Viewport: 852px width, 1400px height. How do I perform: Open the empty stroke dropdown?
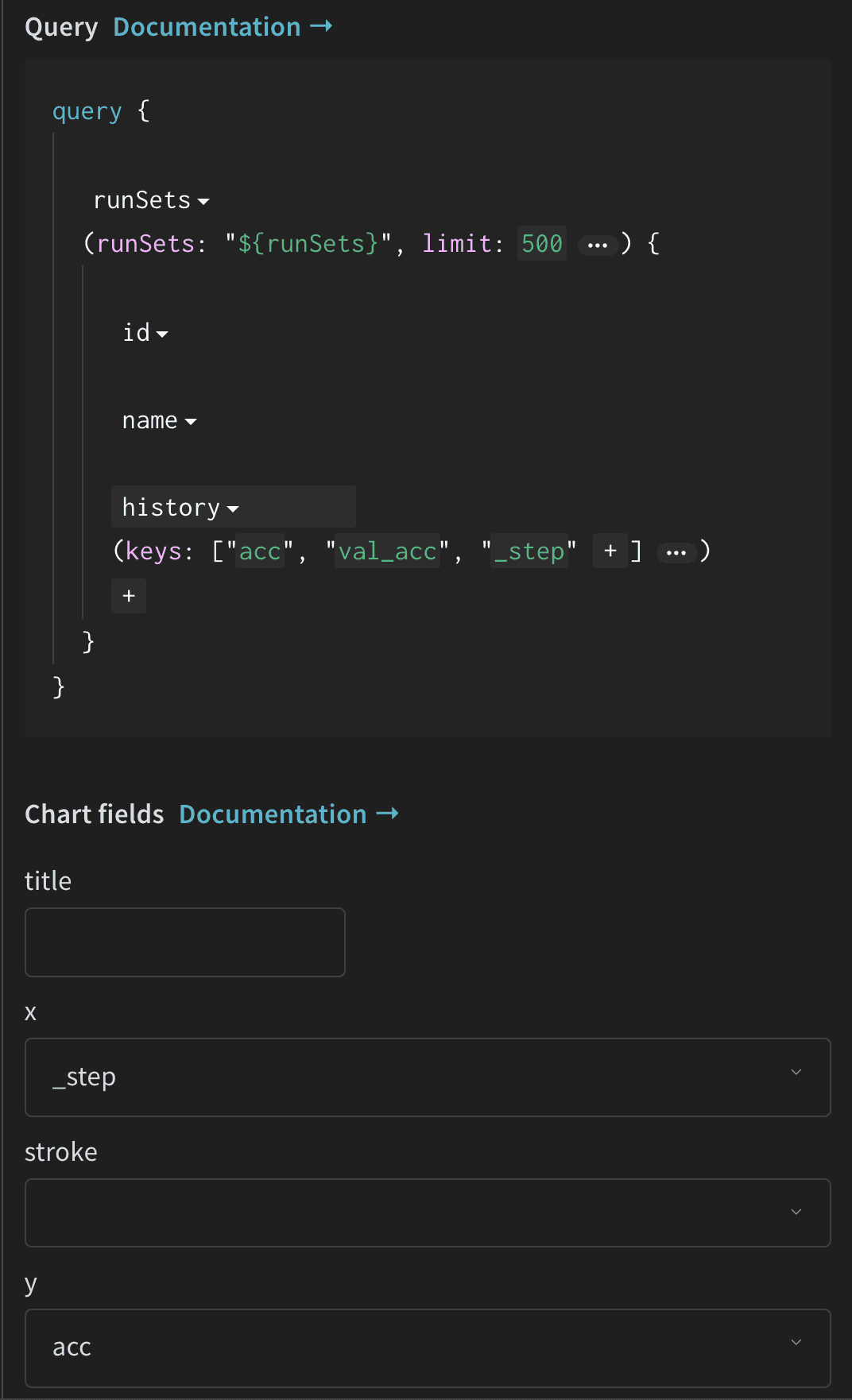(428, 1212)
